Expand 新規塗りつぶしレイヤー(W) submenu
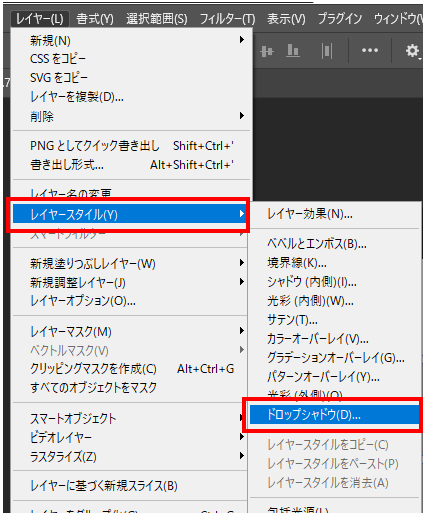Image resolution: width=426 pixels, height=518 pixels. tap(130, 264)
